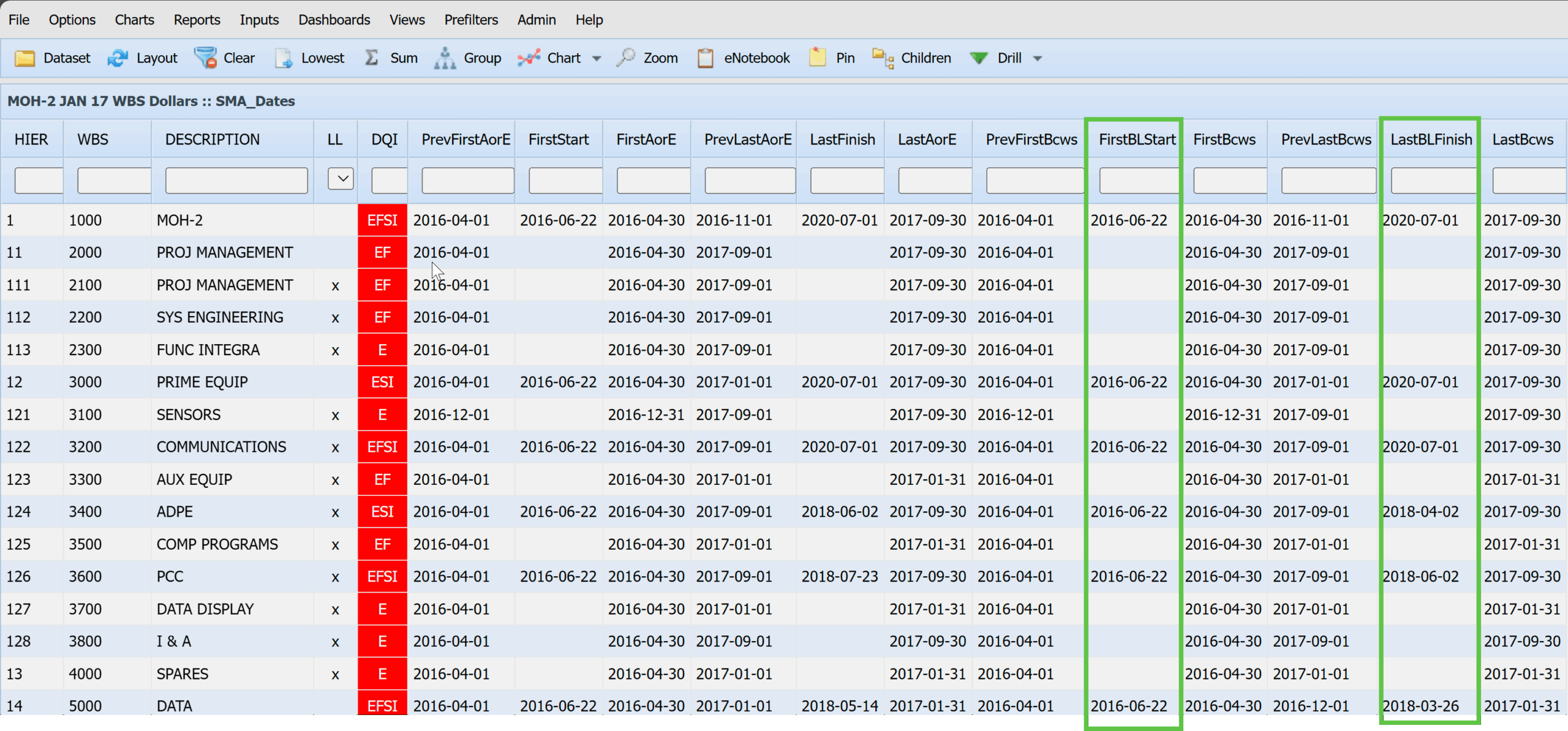Click the FirstBLStart column header

coord(1136,140)
